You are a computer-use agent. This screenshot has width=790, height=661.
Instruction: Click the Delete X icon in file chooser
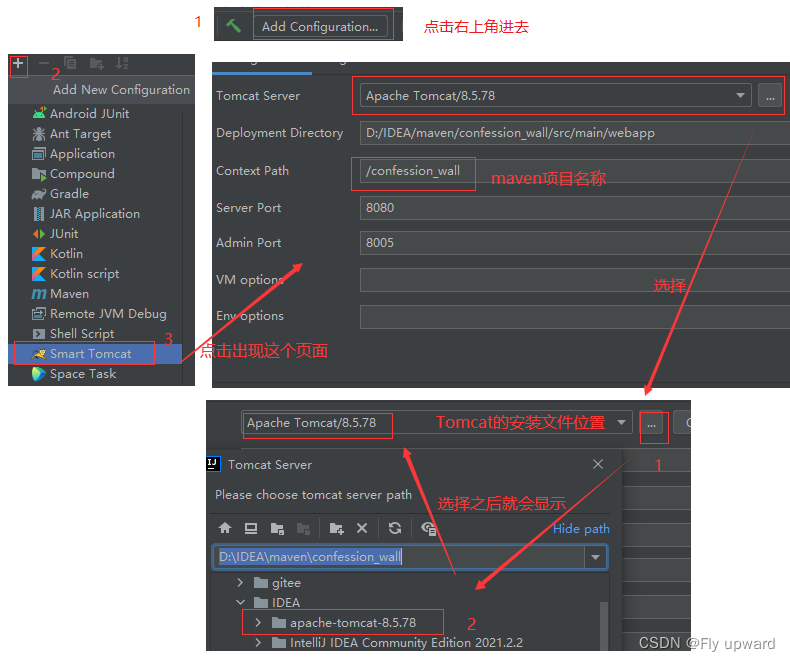362,528
